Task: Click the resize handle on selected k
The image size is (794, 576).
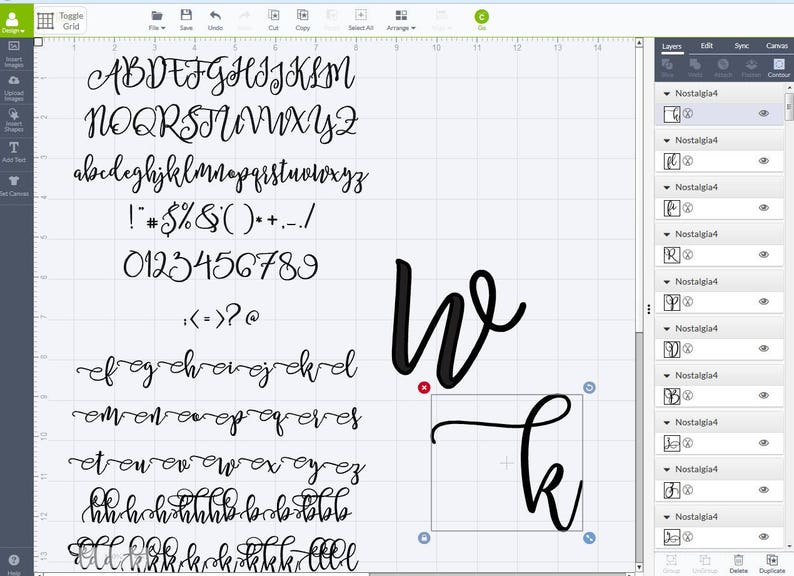Action: (x=589, y=538)
